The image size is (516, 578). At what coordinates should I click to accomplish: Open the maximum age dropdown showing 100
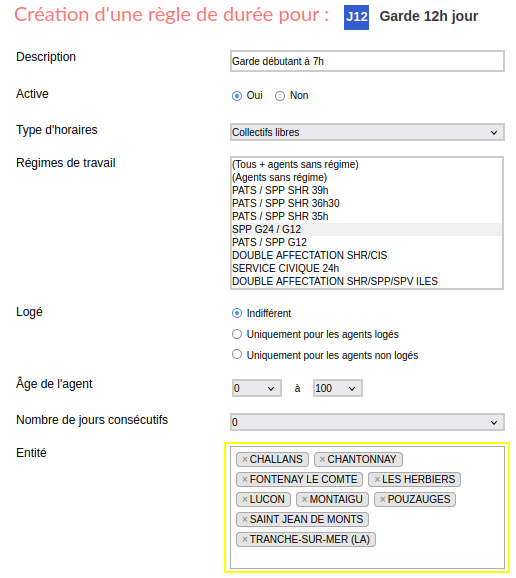(x=338, y=389)
